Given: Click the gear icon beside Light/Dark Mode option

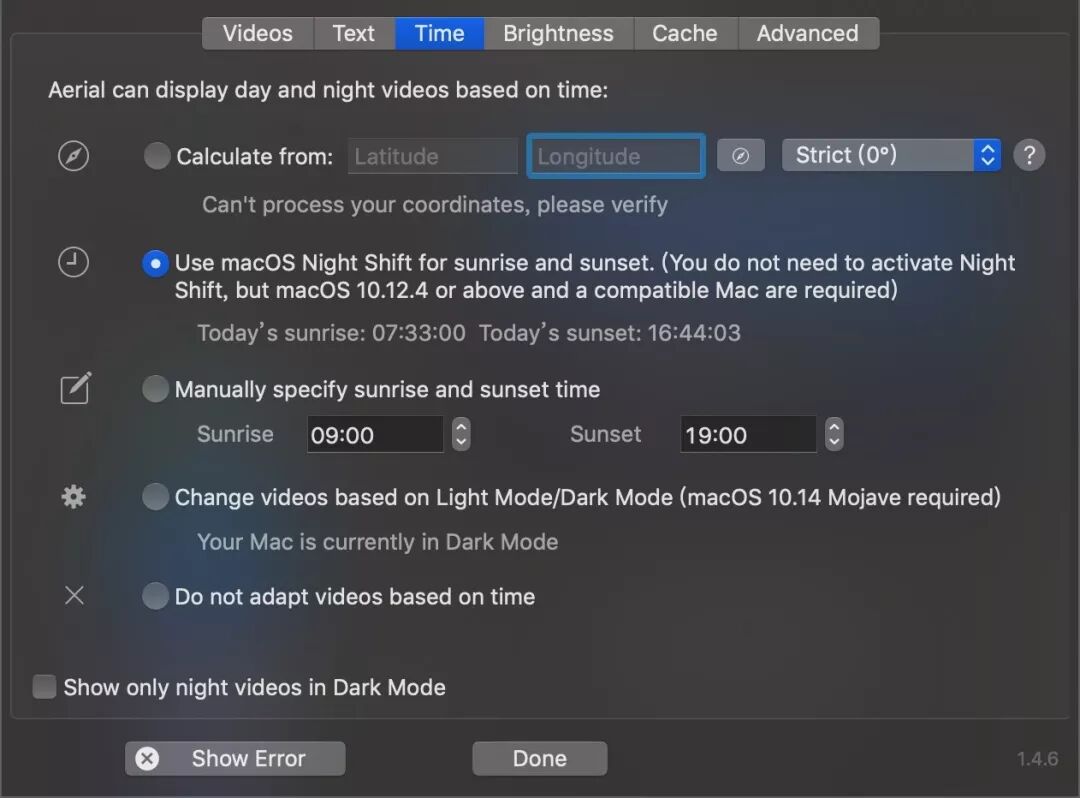Looking at the screenshot, I should tap(74, 496).
